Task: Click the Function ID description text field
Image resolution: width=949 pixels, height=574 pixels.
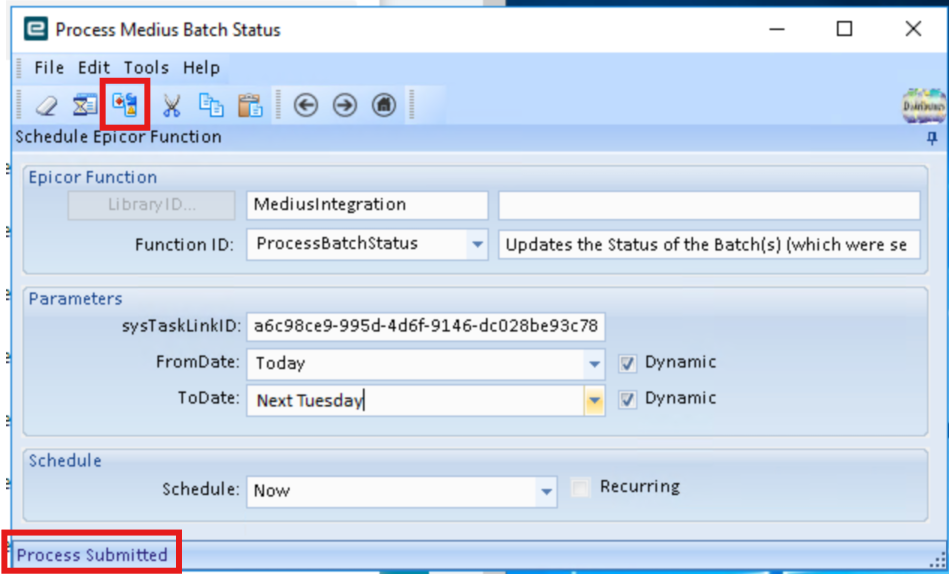Action: click(x=709, y=245)
